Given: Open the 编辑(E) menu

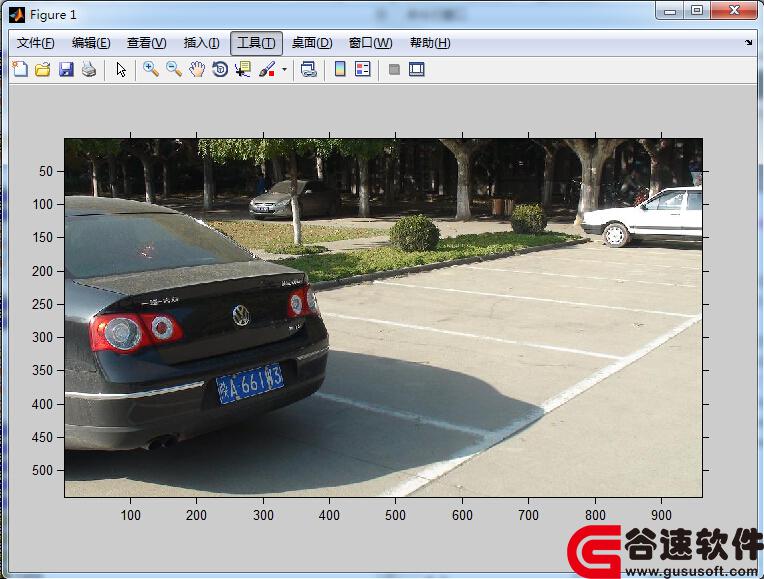Looking at the screenshot, I should (91, 43).
